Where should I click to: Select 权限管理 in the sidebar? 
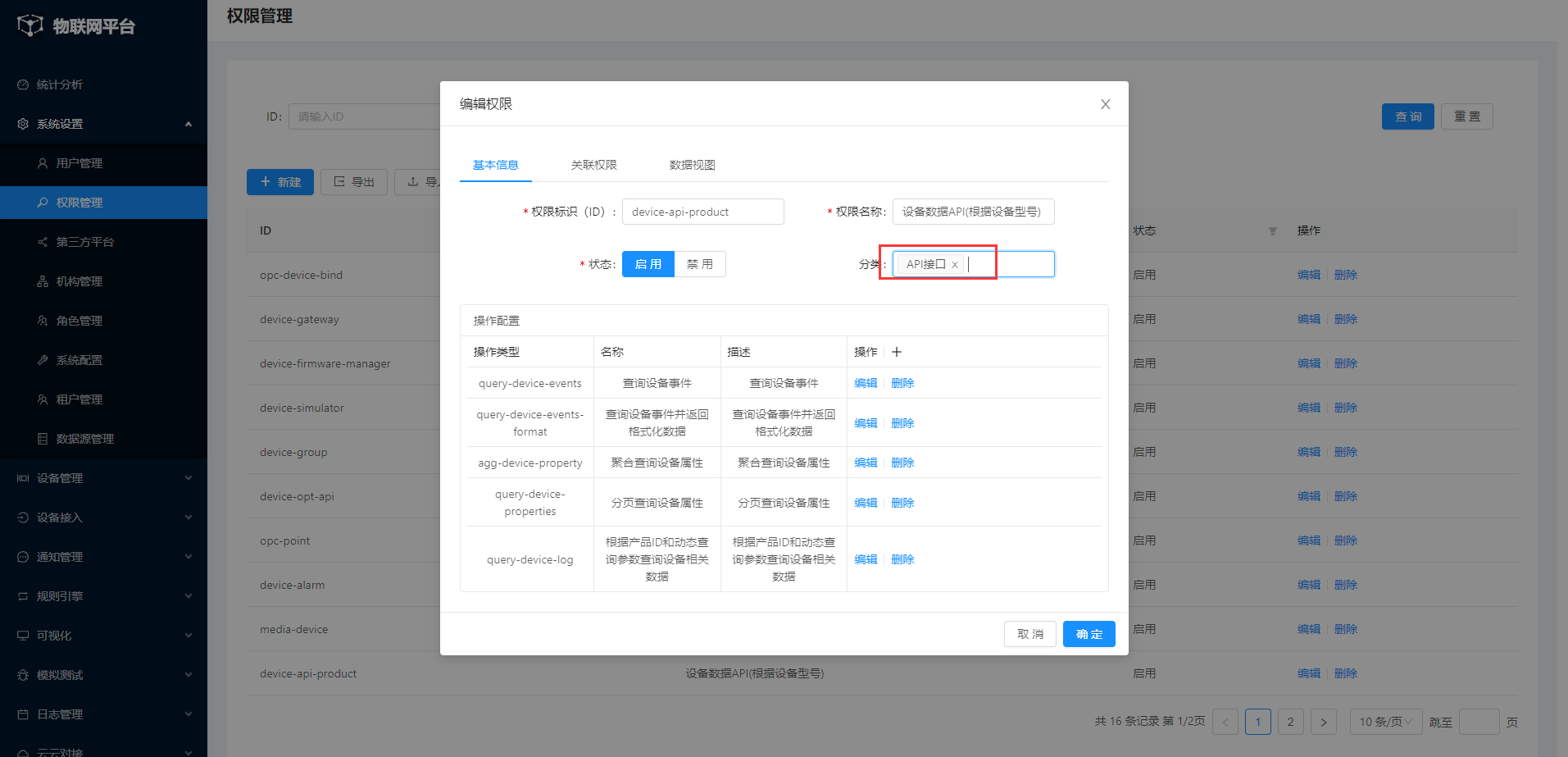click(x=103, y=203)
